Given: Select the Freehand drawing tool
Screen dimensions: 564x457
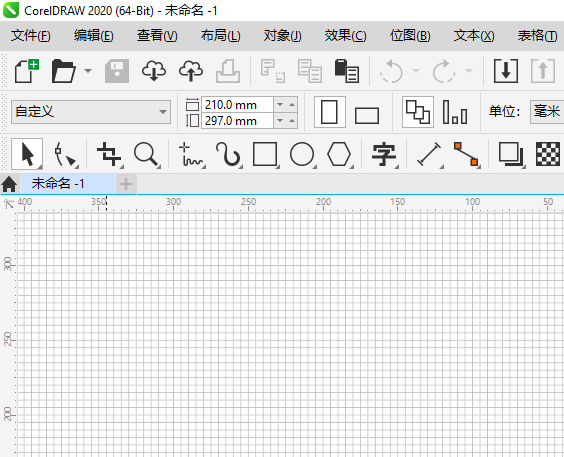Looking at the screenshot, I should 191,154.
